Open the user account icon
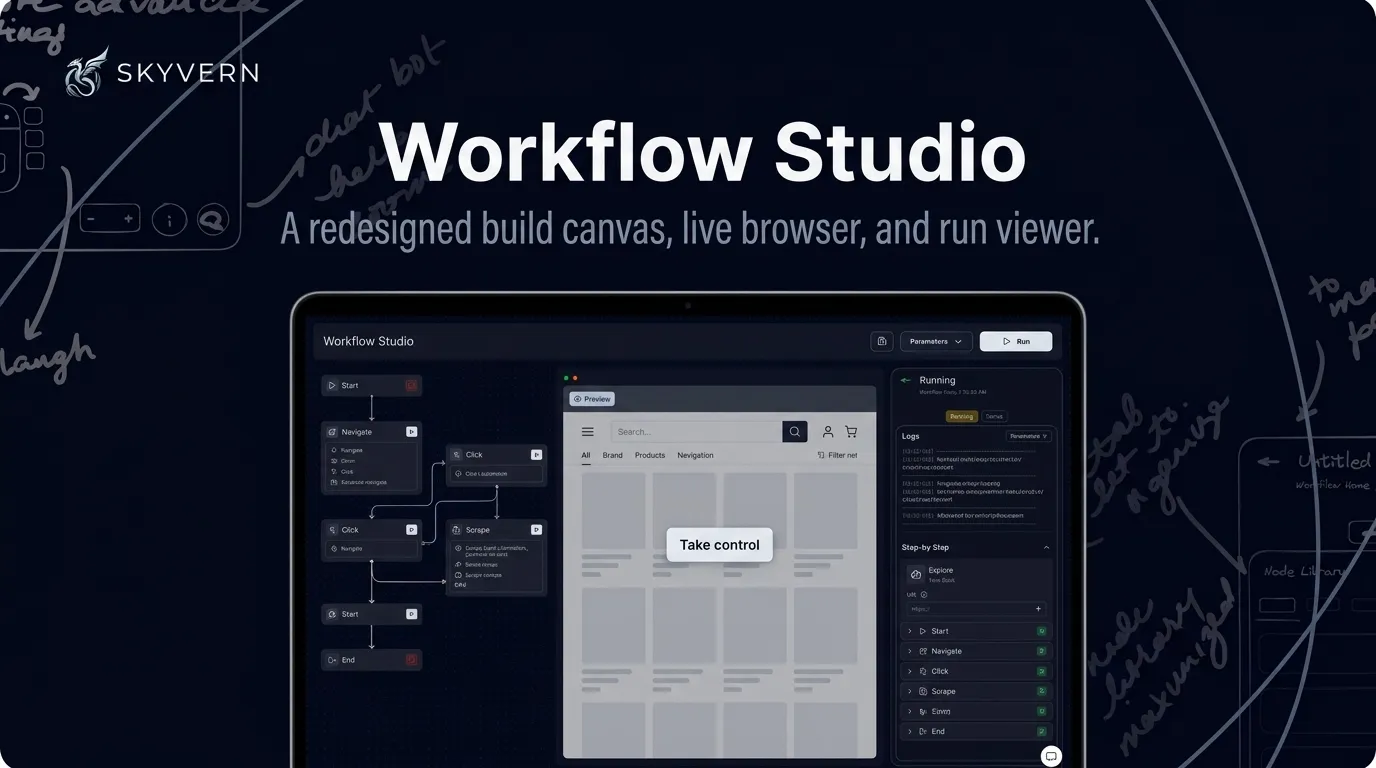The width and height of the screenshot is (1376, 768). (828, 432)
